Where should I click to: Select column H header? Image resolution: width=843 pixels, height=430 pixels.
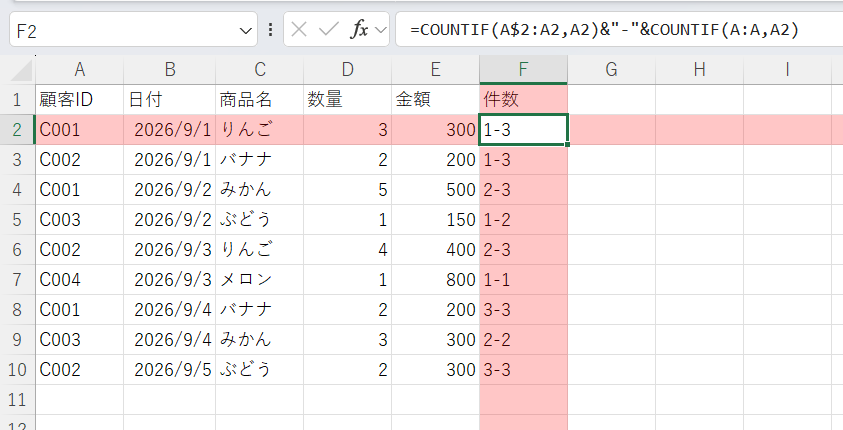click(699, 70)
